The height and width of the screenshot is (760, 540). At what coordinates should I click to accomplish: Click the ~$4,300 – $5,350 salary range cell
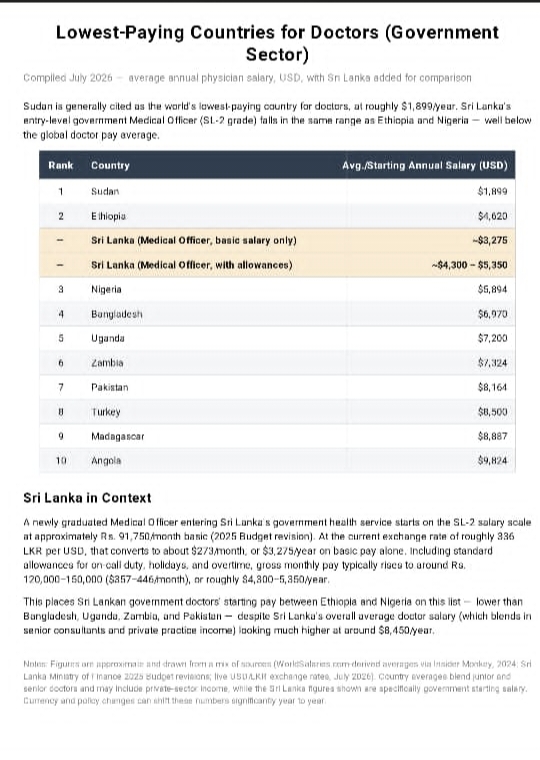[469, 265]
